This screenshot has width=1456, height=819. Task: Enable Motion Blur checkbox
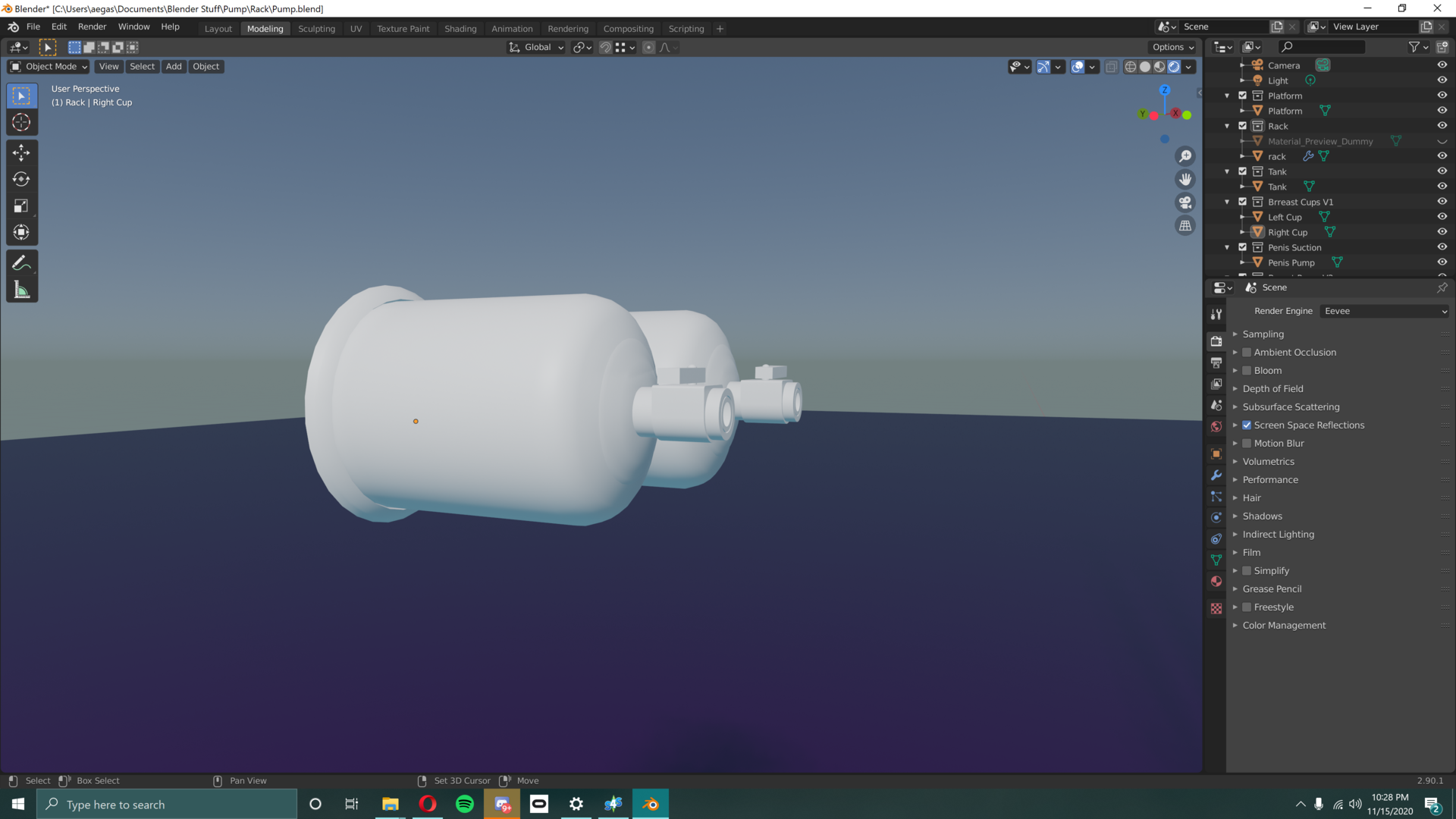pyautogui.click(x=1247, y=444)
